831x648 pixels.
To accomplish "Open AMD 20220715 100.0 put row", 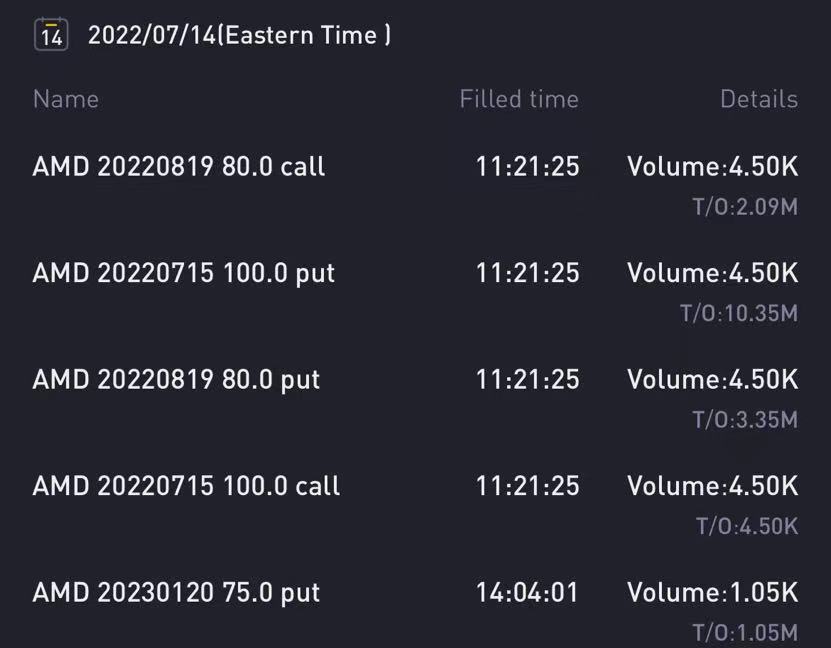I will click(x=416, y=291).
